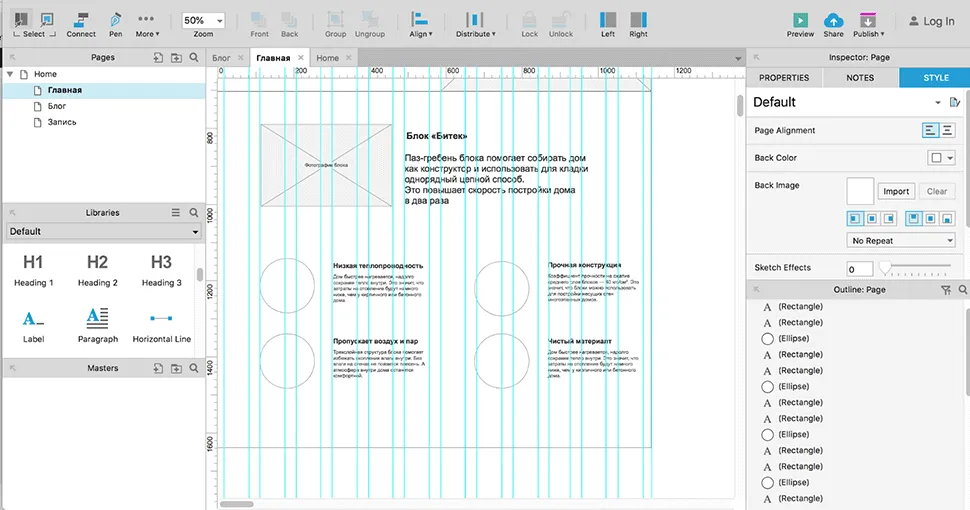This screenshot has width=970, height=510.
Task: Click the Import button for Back Image
Action: click(896, 191)
